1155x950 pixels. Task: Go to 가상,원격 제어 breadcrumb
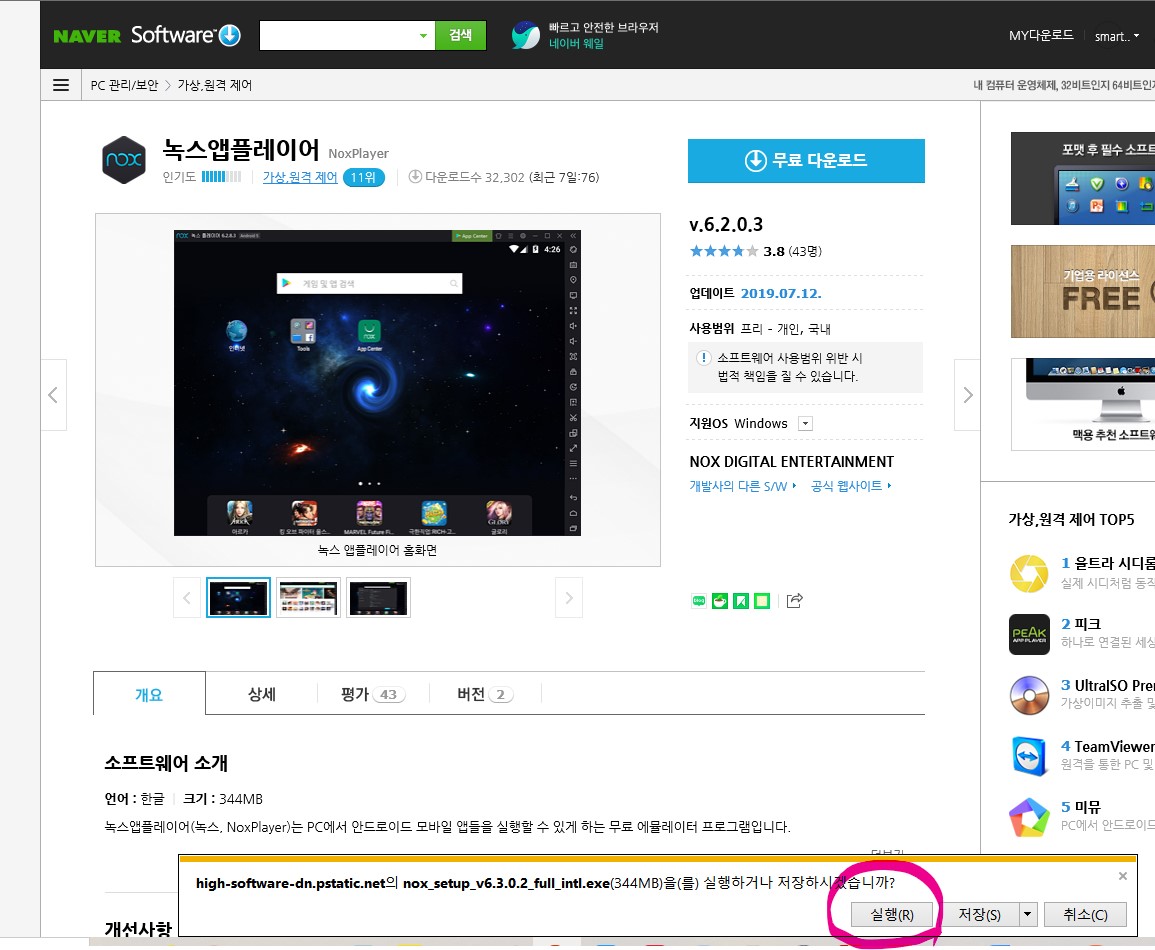214,85
